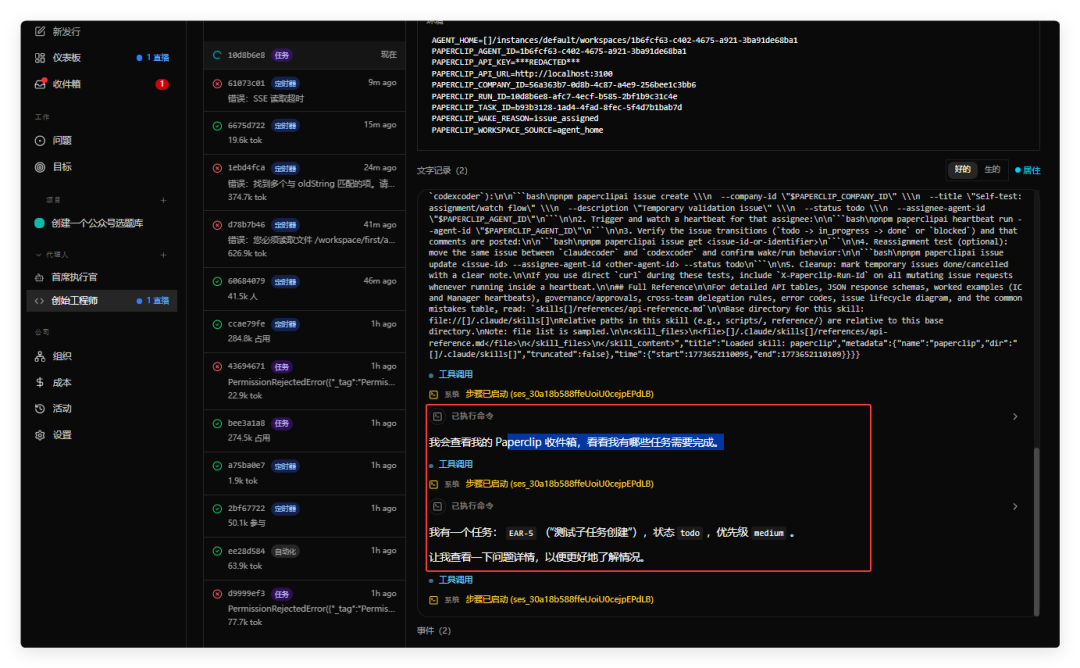Switch transcript view to 好的 mode
Image resolution: width=1080 pixels, height=668 pixels.
coord(962,169)
